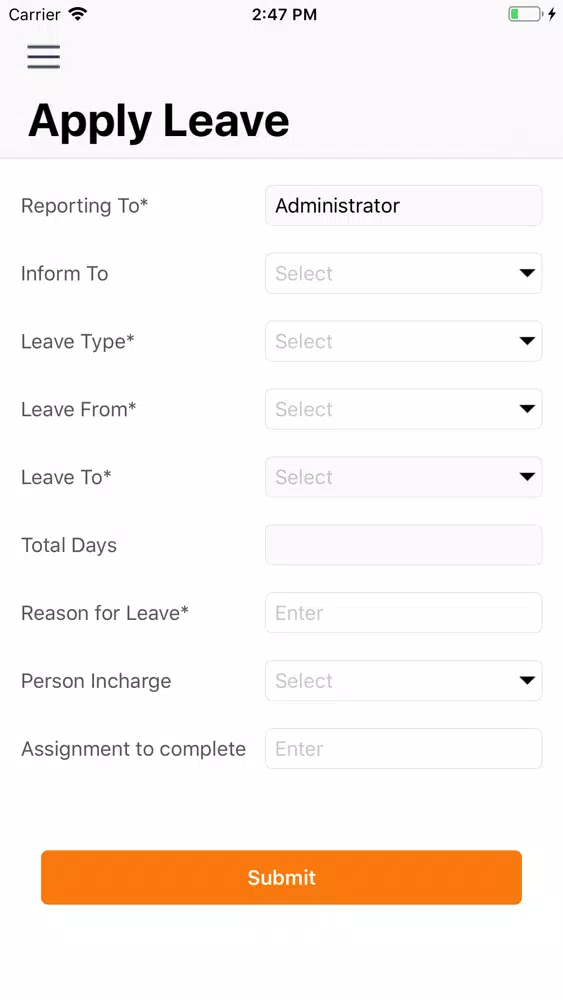The image size is (563, 1000).
Task: Click Leave To dropdown arrow
Action: [527, 477]
